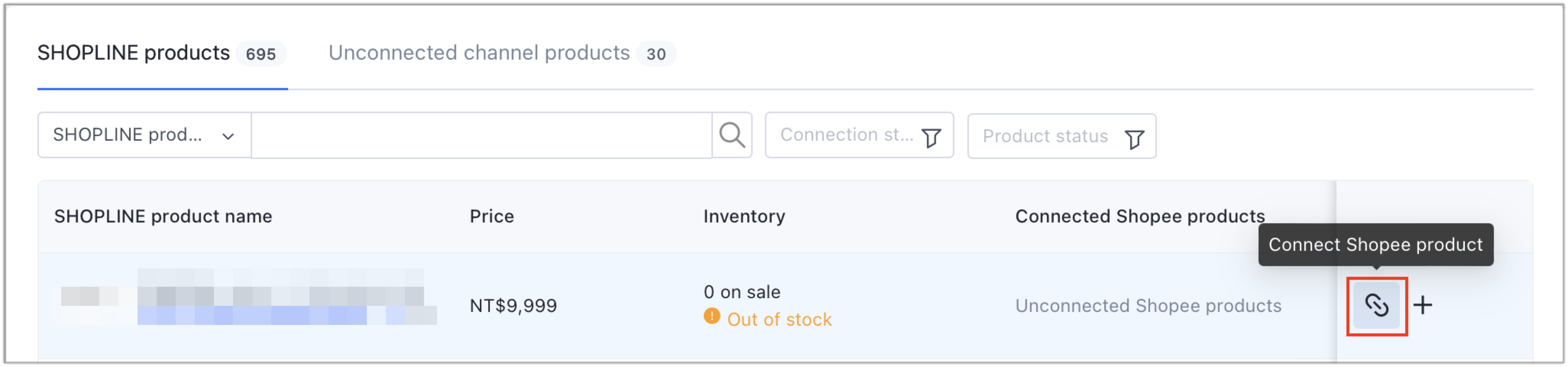Click the Inventory column header
Image resolution: width=1568 pixels, height=367 pixels.
point(744,216)
